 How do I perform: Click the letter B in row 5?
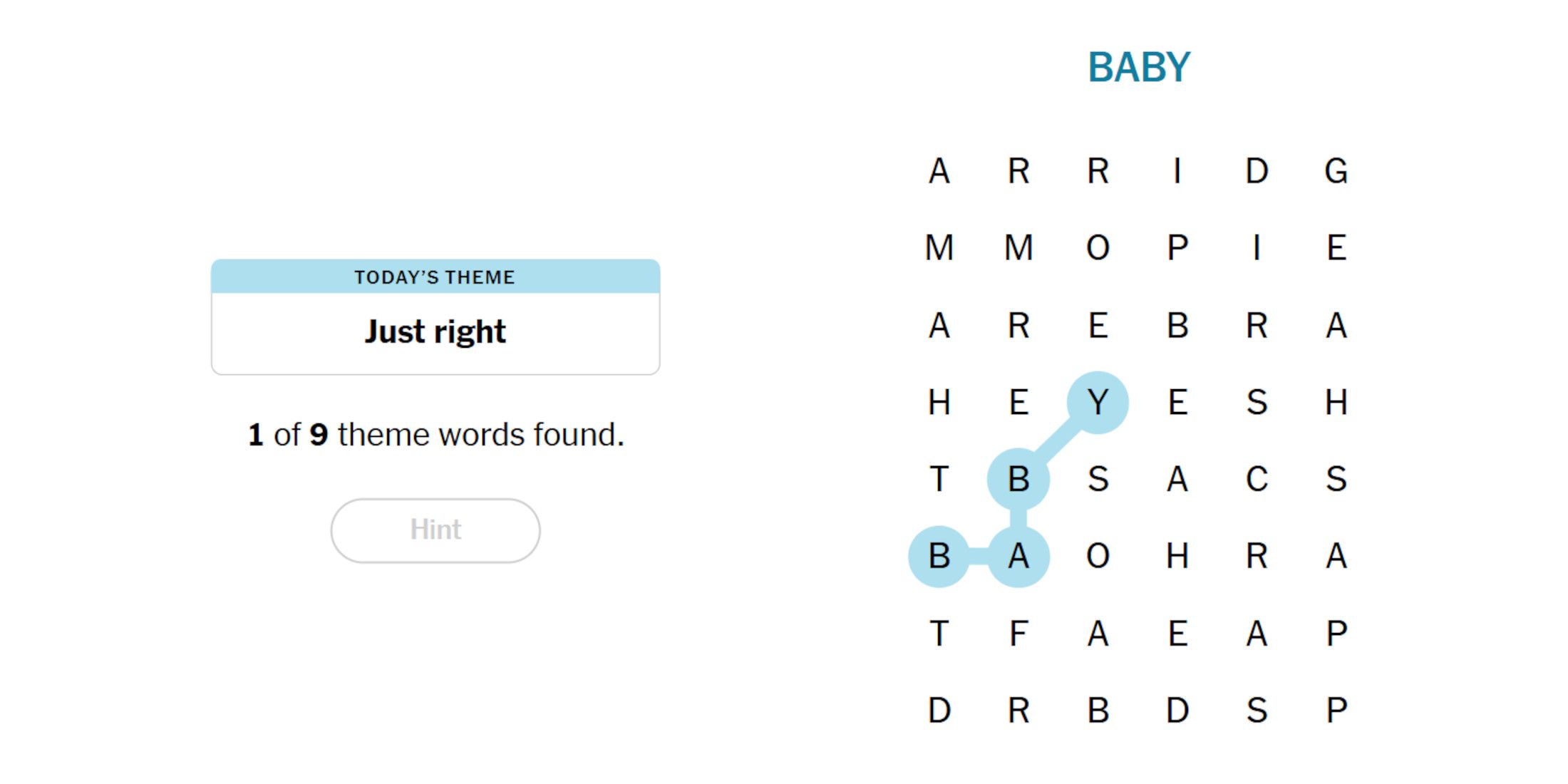[1022, 478]
